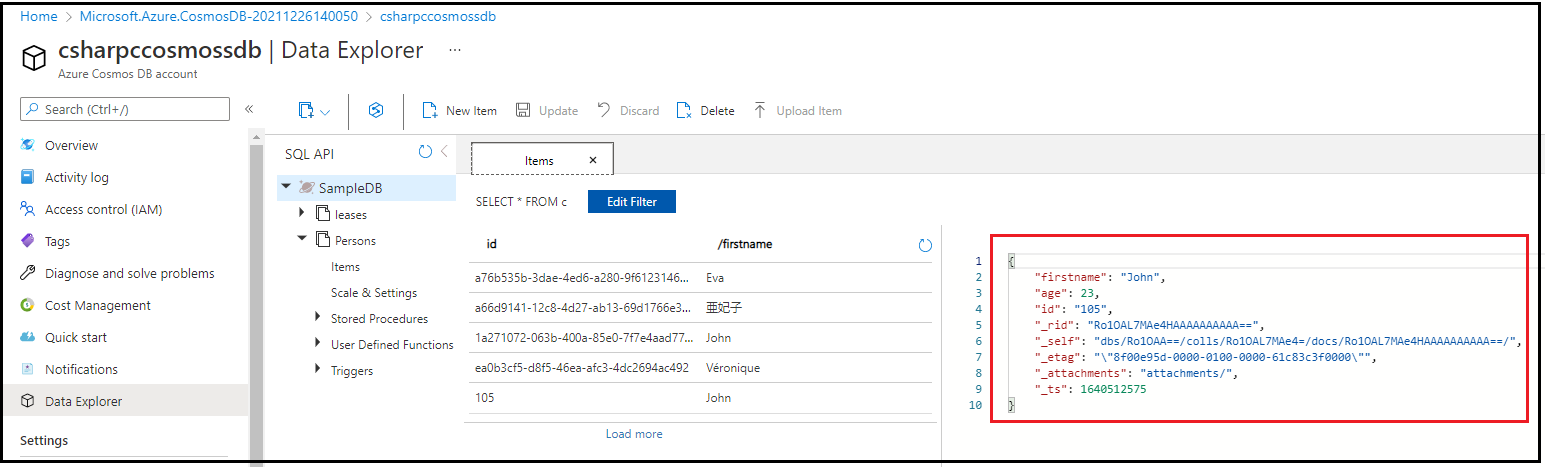Screen dimensions: 1545x467
Task: Delete the selected item
Action: pyautogui.click(x=706, y=111)
